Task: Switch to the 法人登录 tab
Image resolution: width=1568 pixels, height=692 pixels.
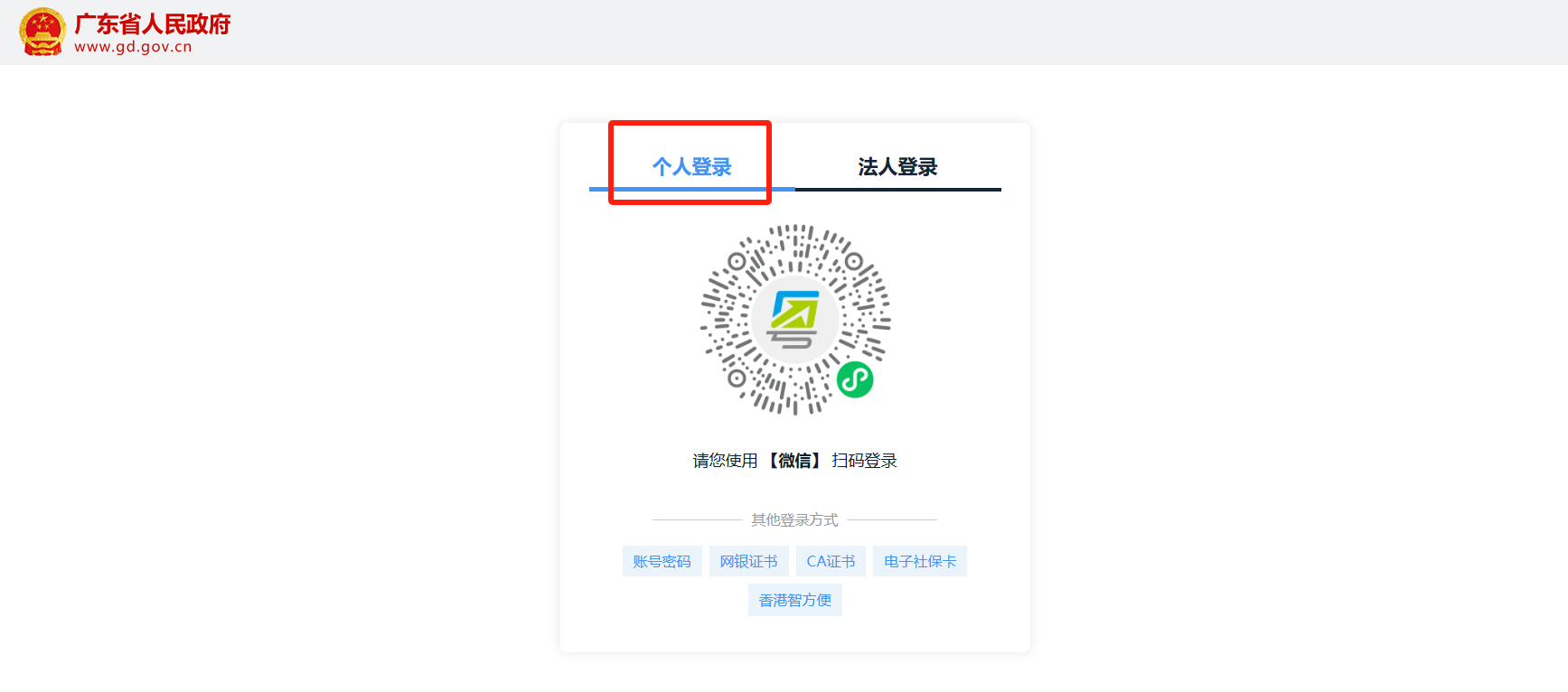Action: [x=897, y=166]
